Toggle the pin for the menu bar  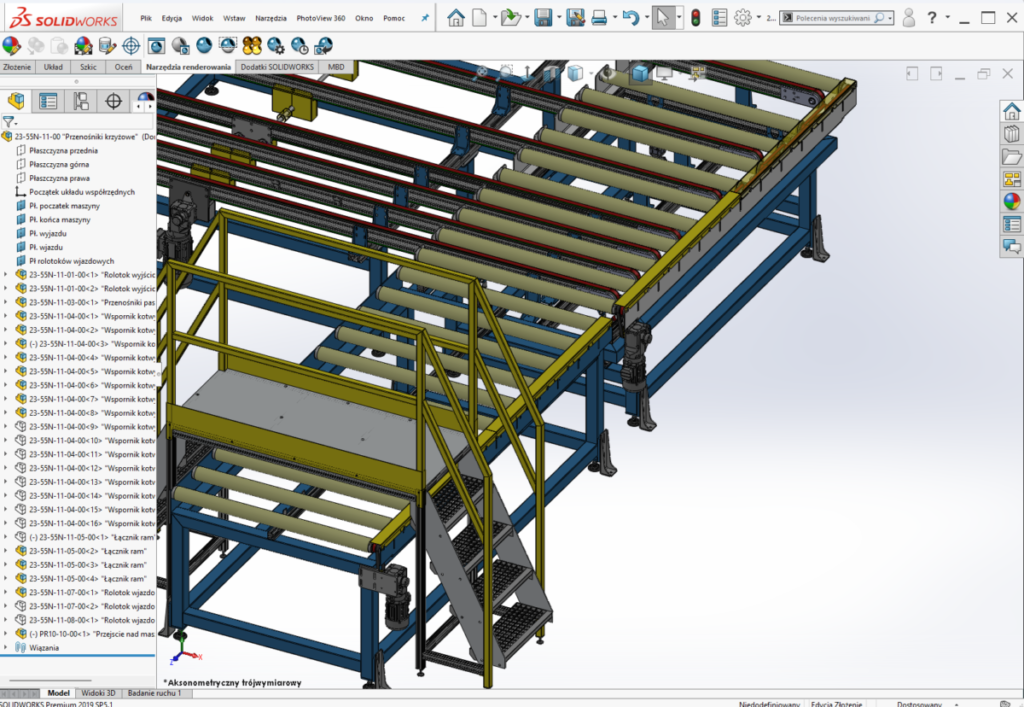point(425,18)
